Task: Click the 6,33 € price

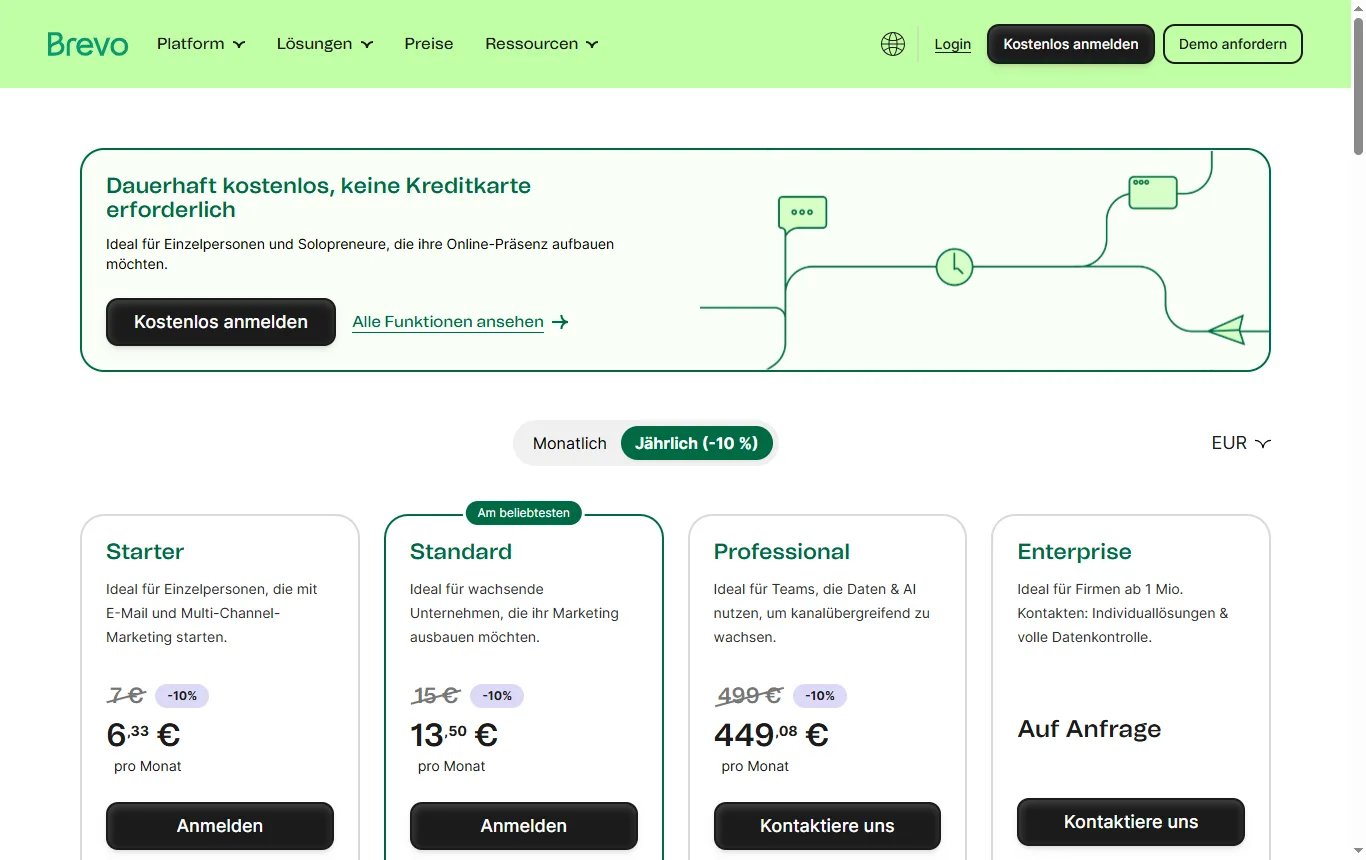Action: pyautogui.click(x=143, y=735)
